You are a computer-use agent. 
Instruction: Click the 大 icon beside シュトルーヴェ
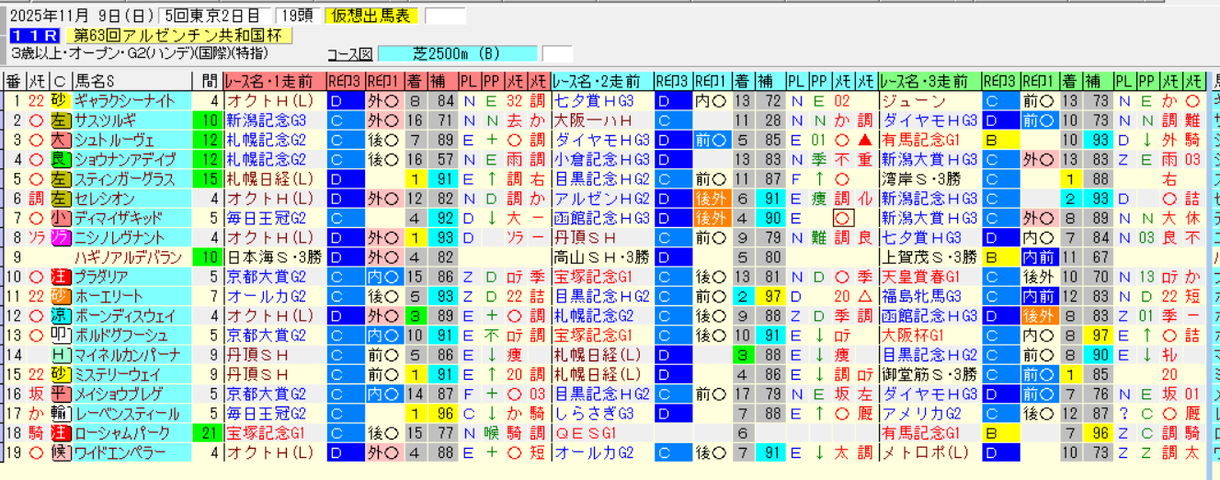(x=60, y=140)
